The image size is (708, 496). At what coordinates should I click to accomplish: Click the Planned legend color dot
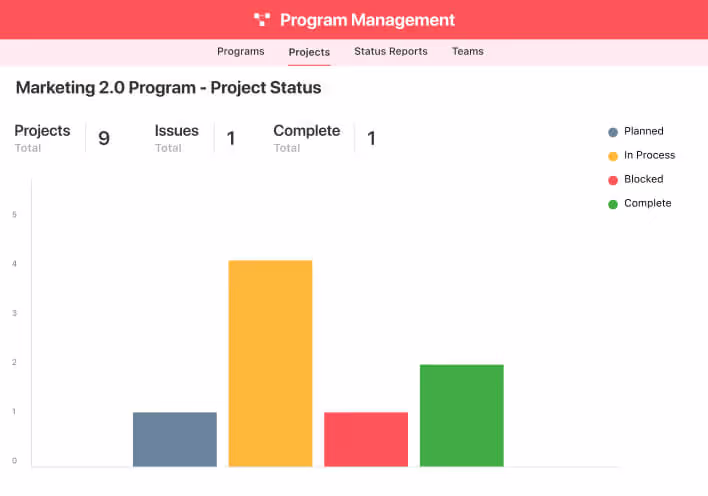(x=613, y=132)
